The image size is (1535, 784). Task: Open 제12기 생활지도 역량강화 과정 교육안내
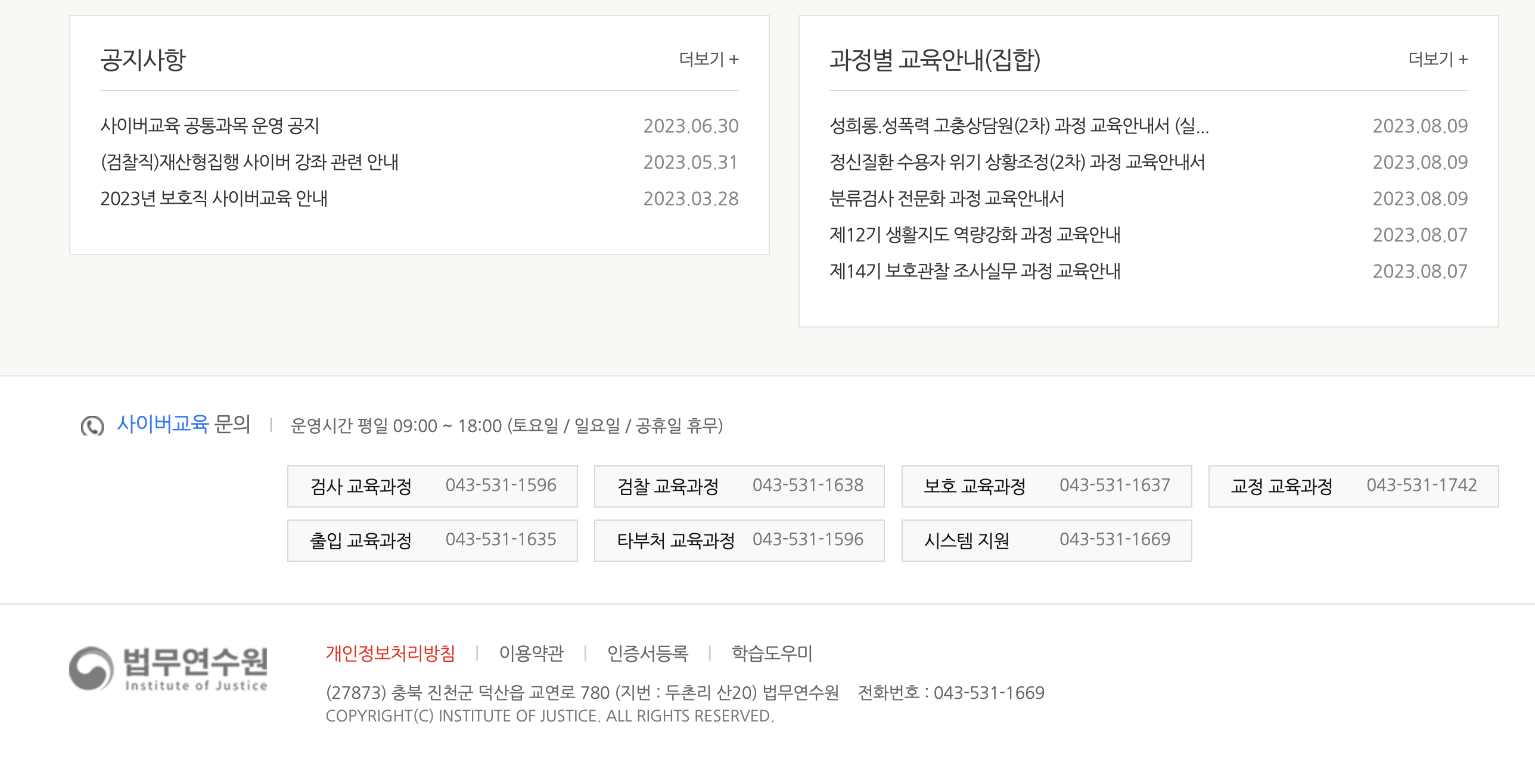click(x=974, y=235)
